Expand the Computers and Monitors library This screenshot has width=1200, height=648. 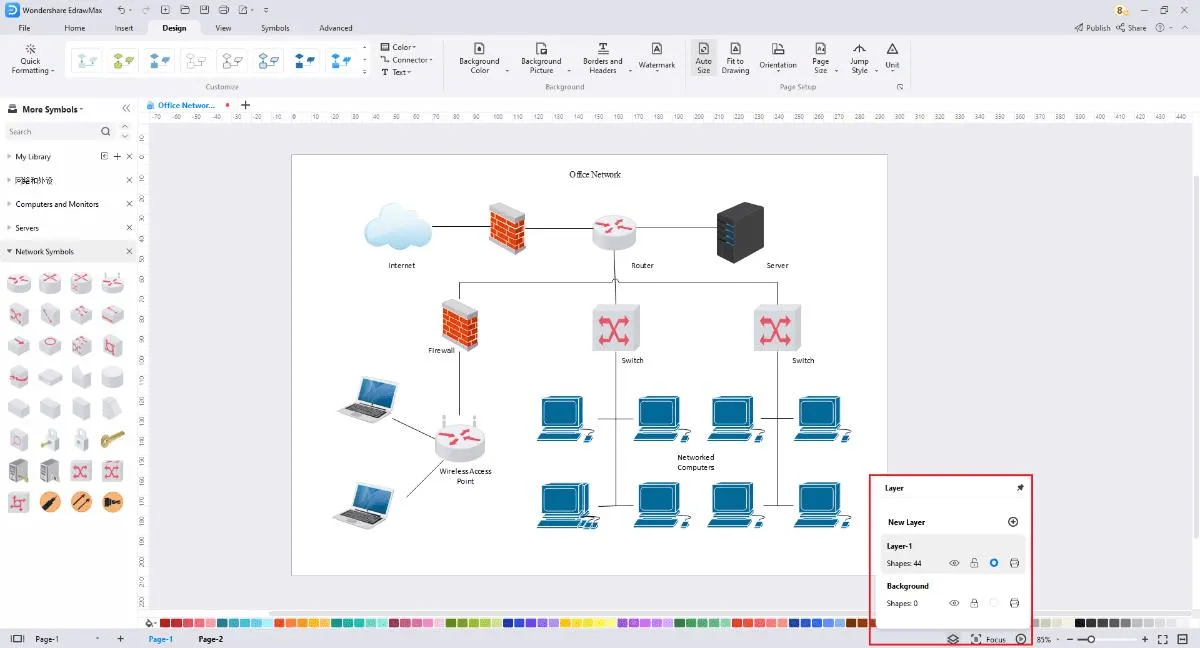9,204
